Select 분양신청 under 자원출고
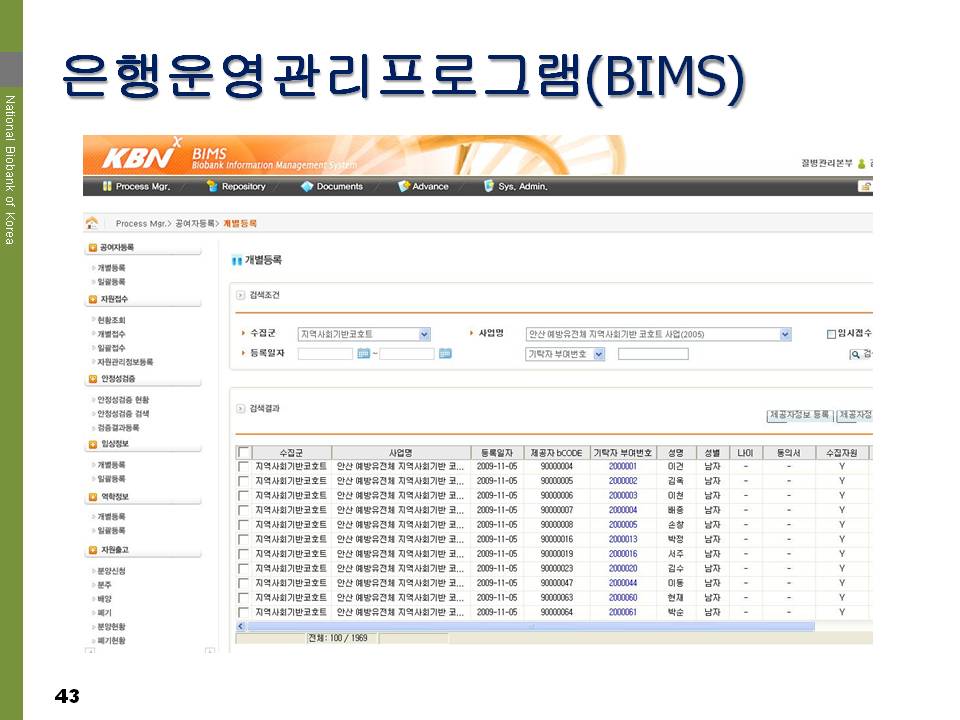The height and width of the screenshot is (720, 960). click(x=111, y=571)
